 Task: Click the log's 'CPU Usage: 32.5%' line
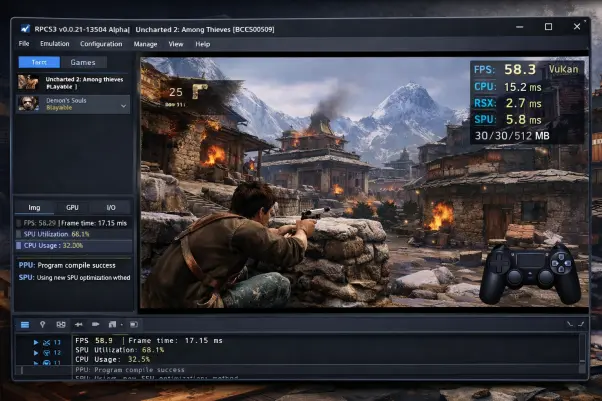pos(112,360)
